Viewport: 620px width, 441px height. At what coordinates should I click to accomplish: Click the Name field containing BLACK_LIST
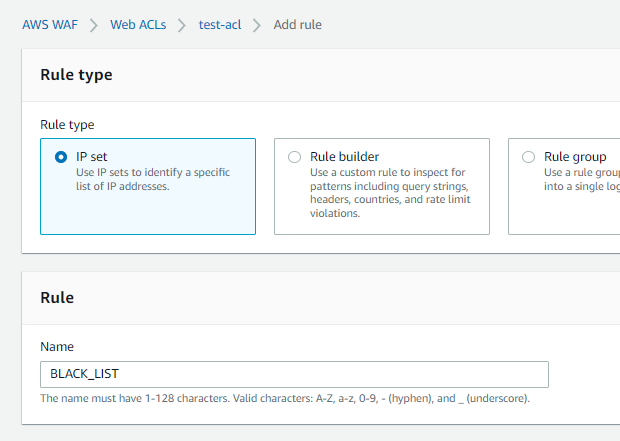294,374
